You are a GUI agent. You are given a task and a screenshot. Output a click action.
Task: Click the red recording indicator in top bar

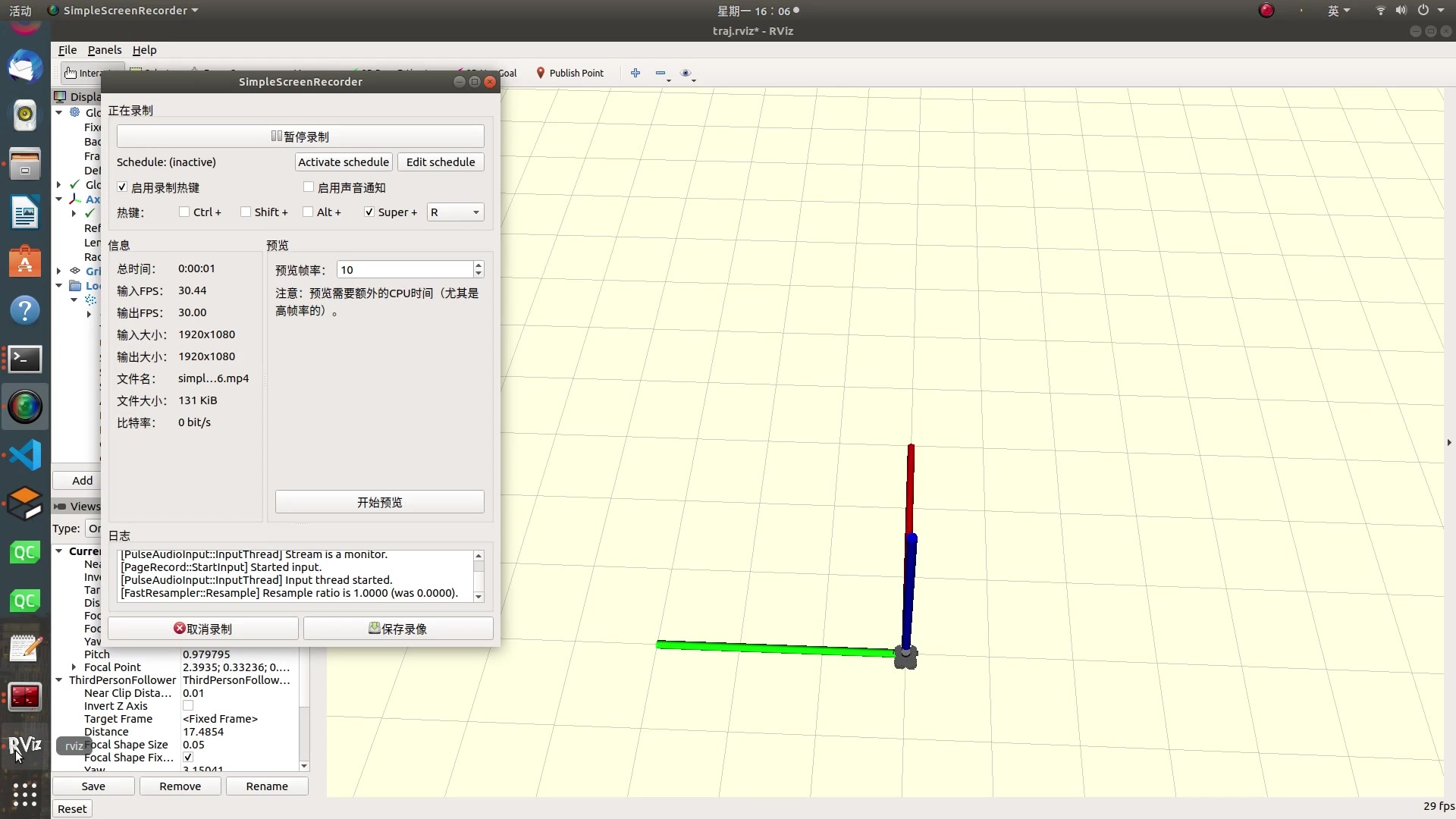pyautogui.click(x=1266, y=11)
